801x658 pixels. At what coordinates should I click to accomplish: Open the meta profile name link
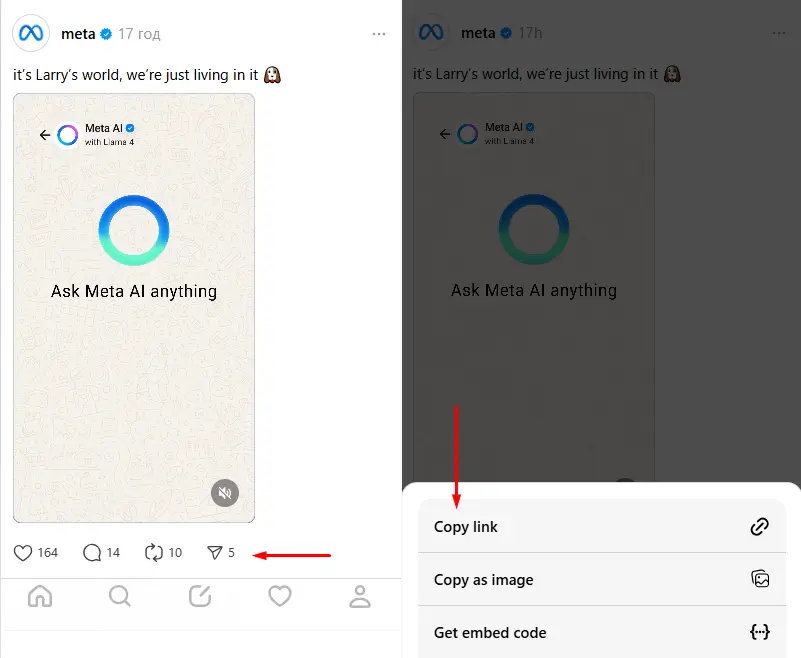pos(78,33)
